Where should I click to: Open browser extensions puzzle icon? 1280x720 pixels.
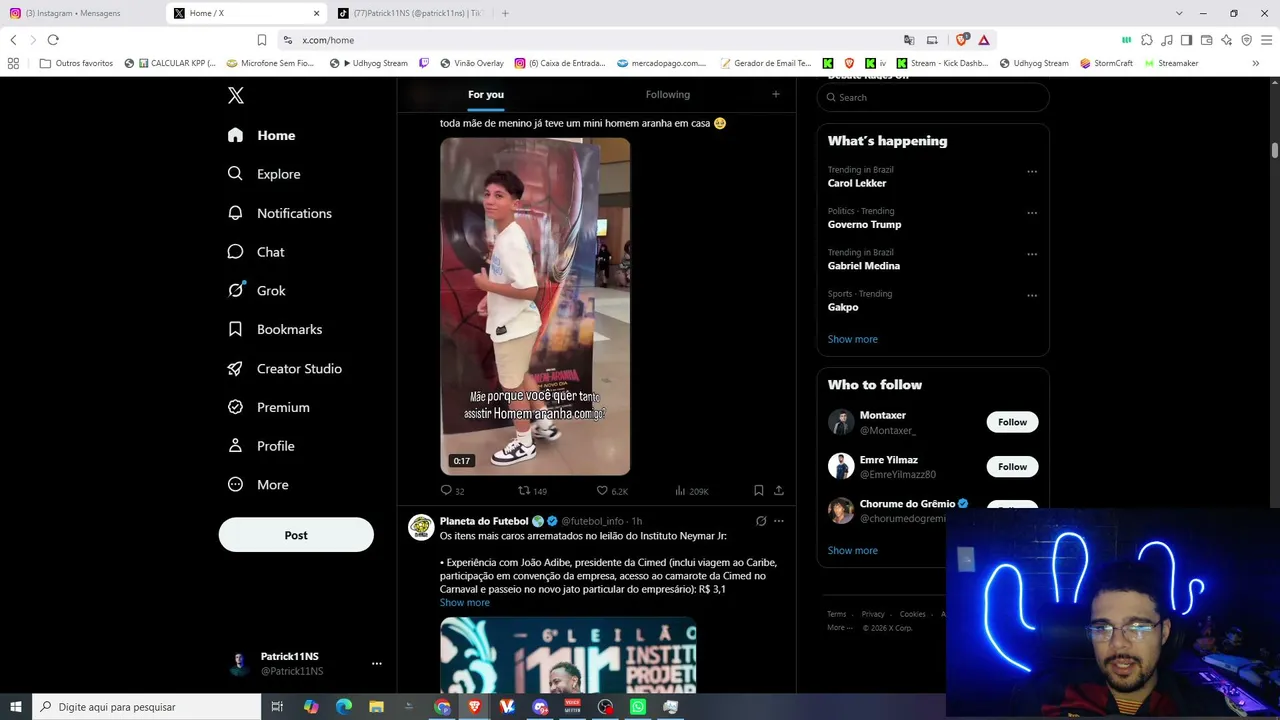[1147, 40]
